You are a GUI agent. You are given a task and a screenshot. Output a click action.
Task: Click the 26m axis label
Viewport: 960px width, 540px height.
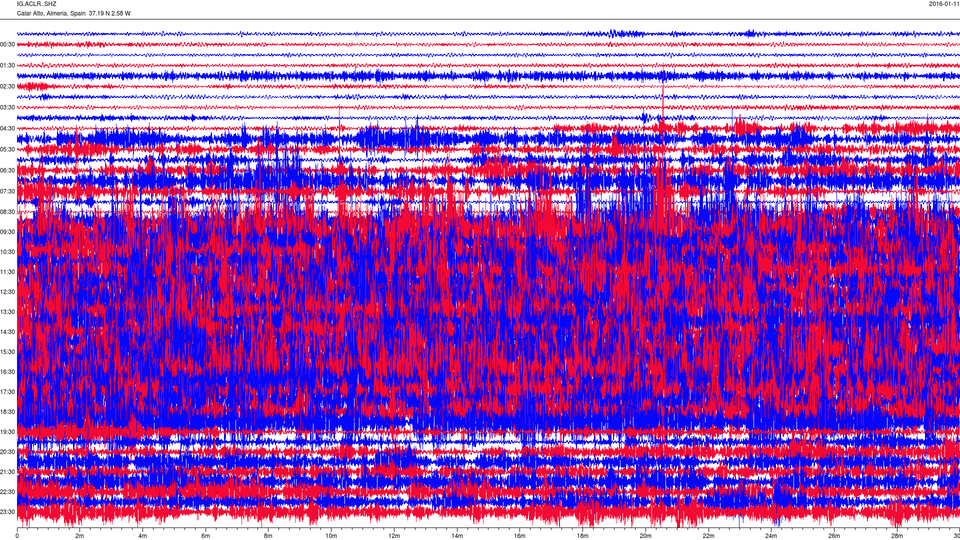[x=834, y=536]
